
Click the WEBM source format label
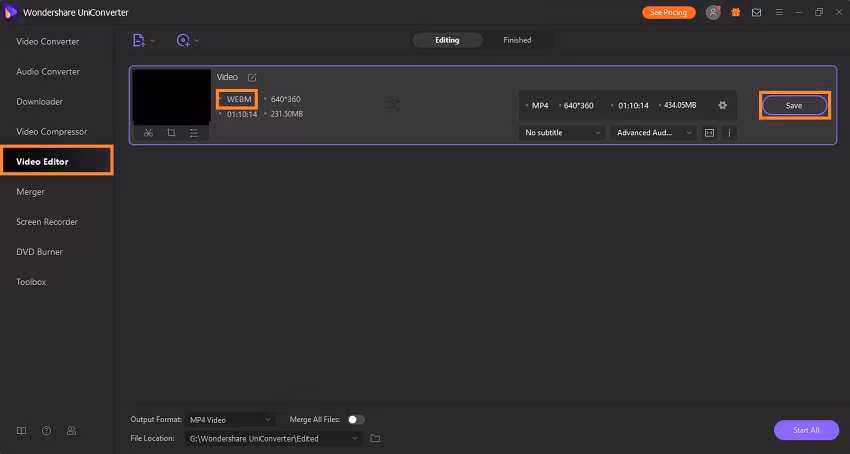[239, 99]
